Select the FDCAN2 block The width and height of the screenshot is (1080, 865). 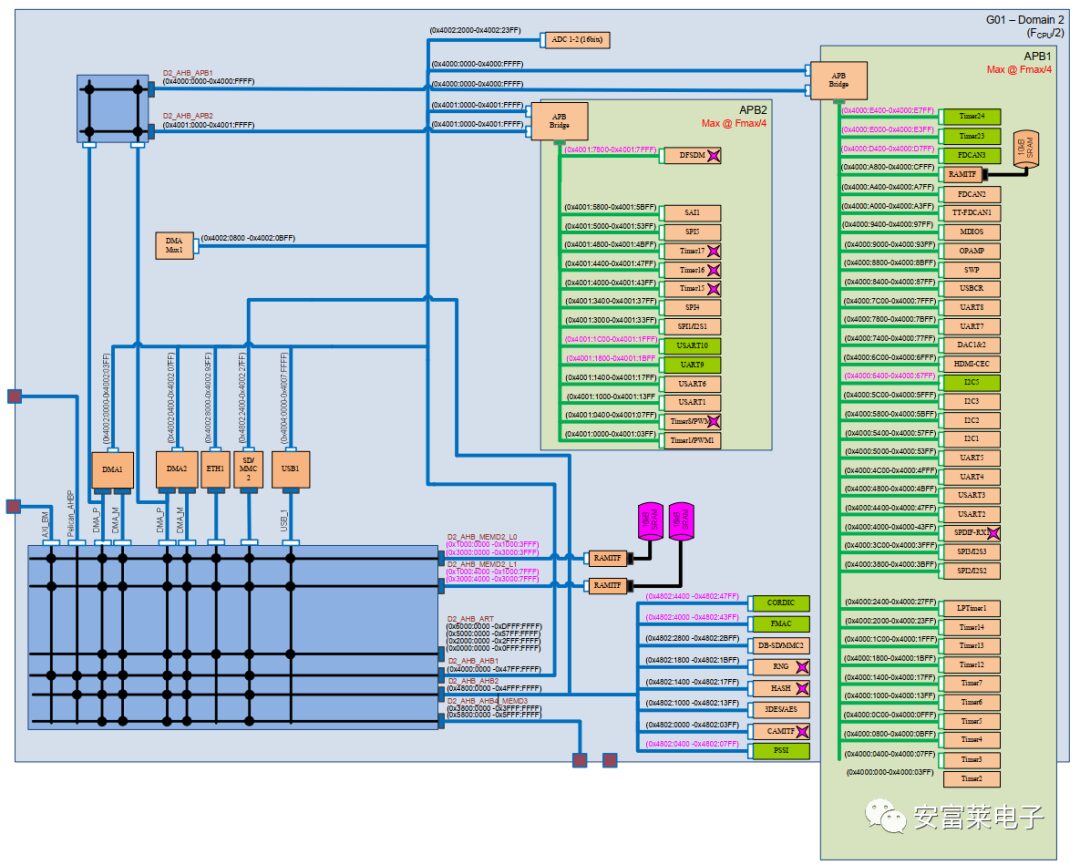(x=971, y=195)
